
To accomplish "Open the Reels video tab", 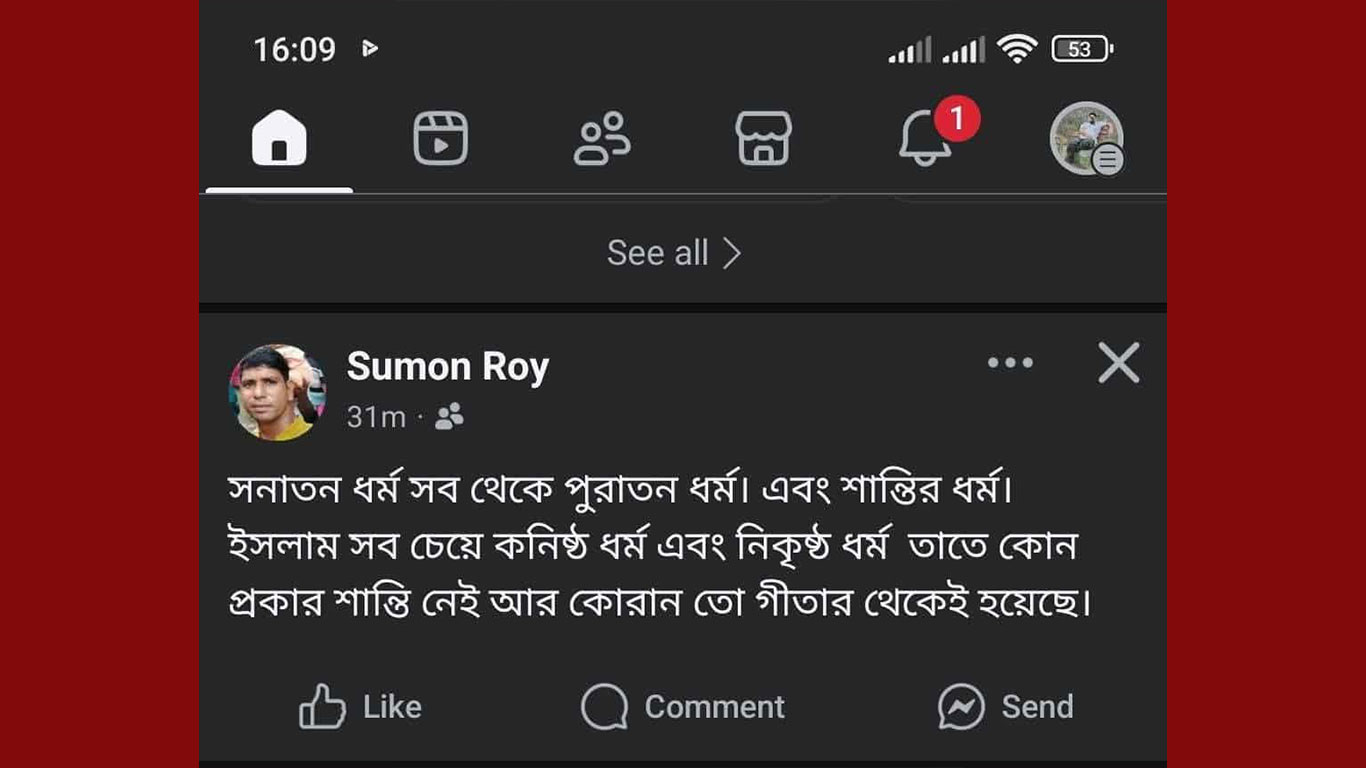I will (441, 138).
